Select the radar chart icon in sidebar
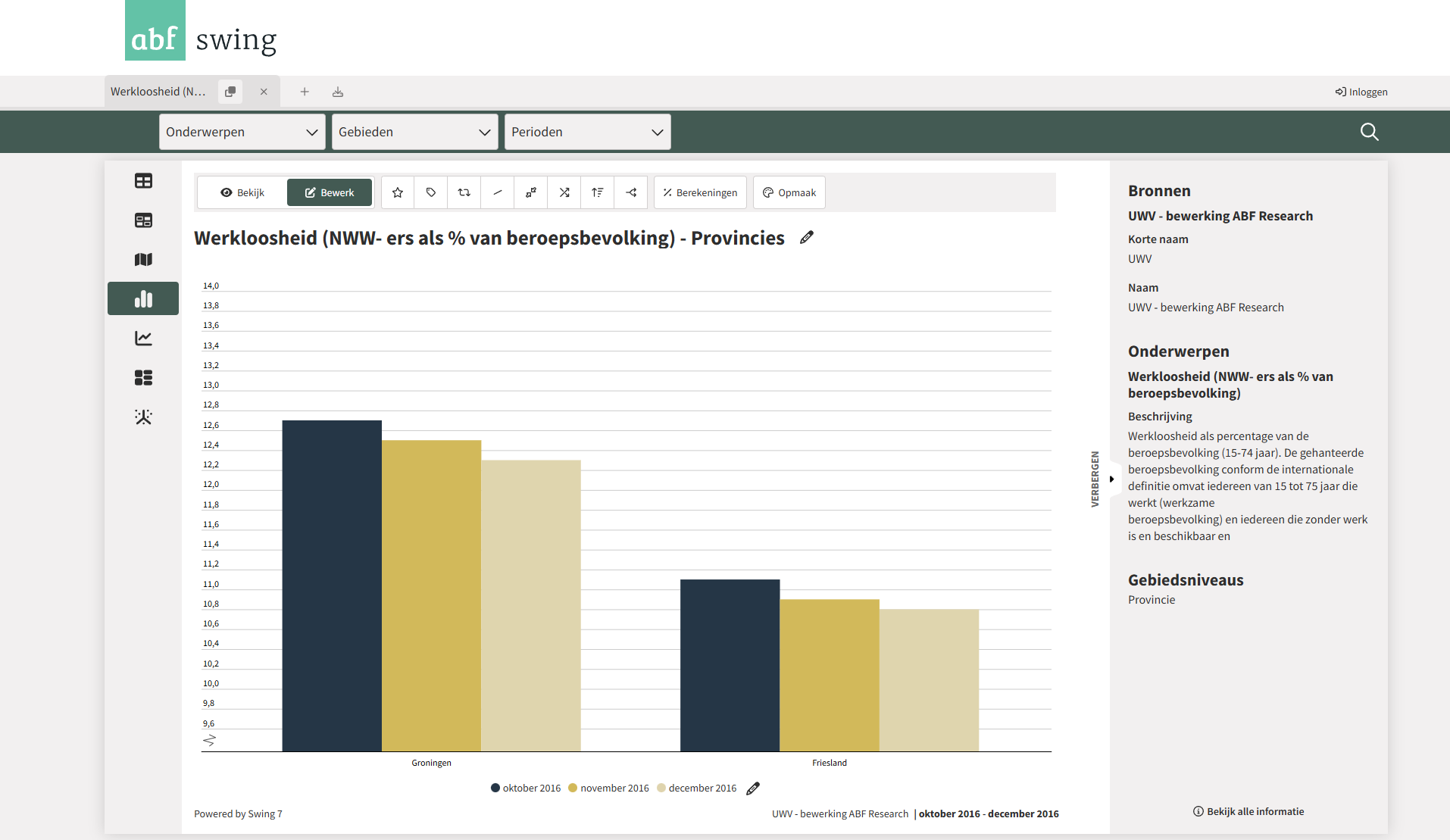 click(143, 417)
